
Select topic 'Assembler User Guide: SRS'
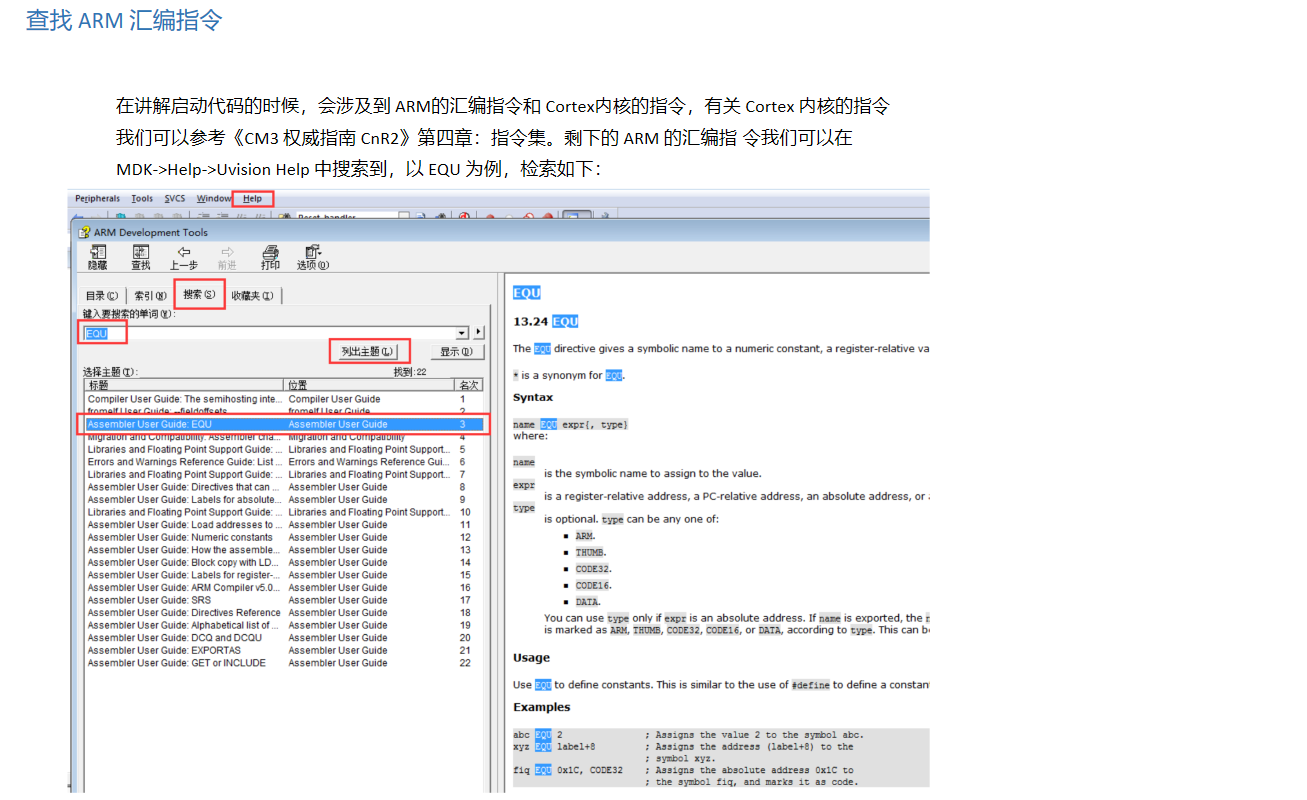[x=285, y=600]
